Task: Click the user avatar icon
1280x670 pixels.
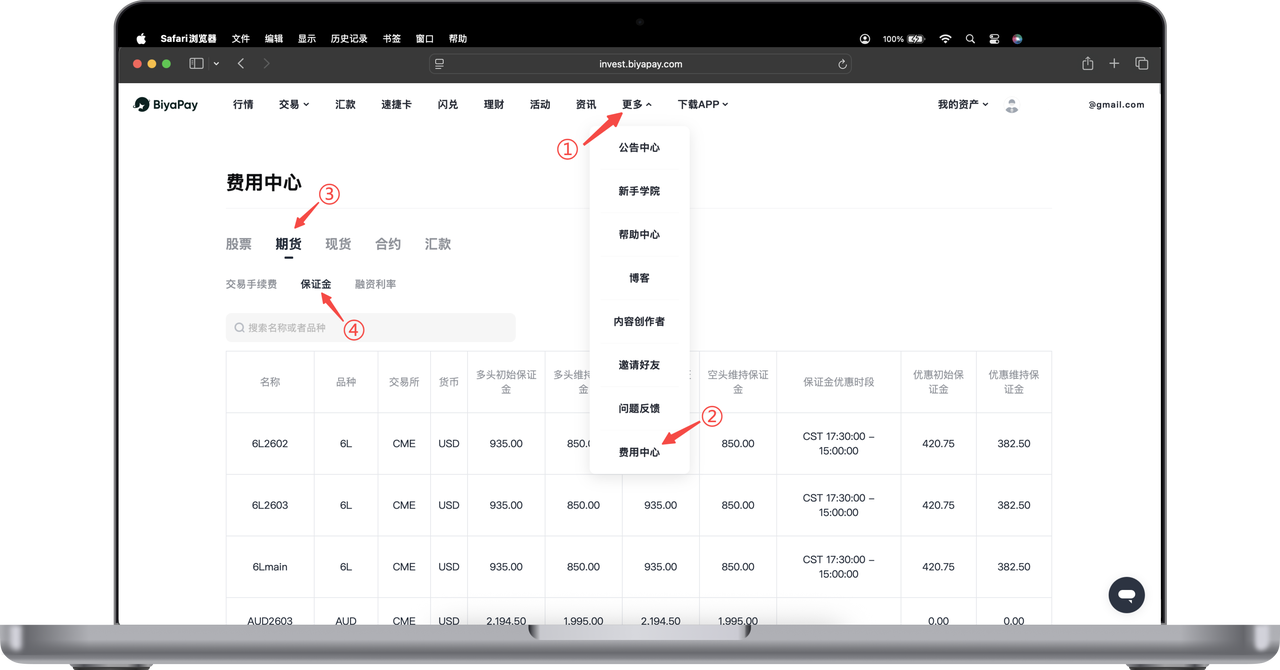Action: click(x=1012, y=105)
